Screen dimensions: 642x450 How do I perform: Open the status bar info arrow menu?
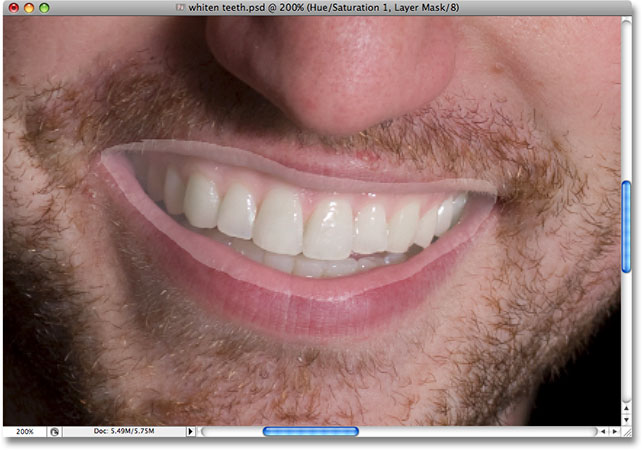point(190,432)
